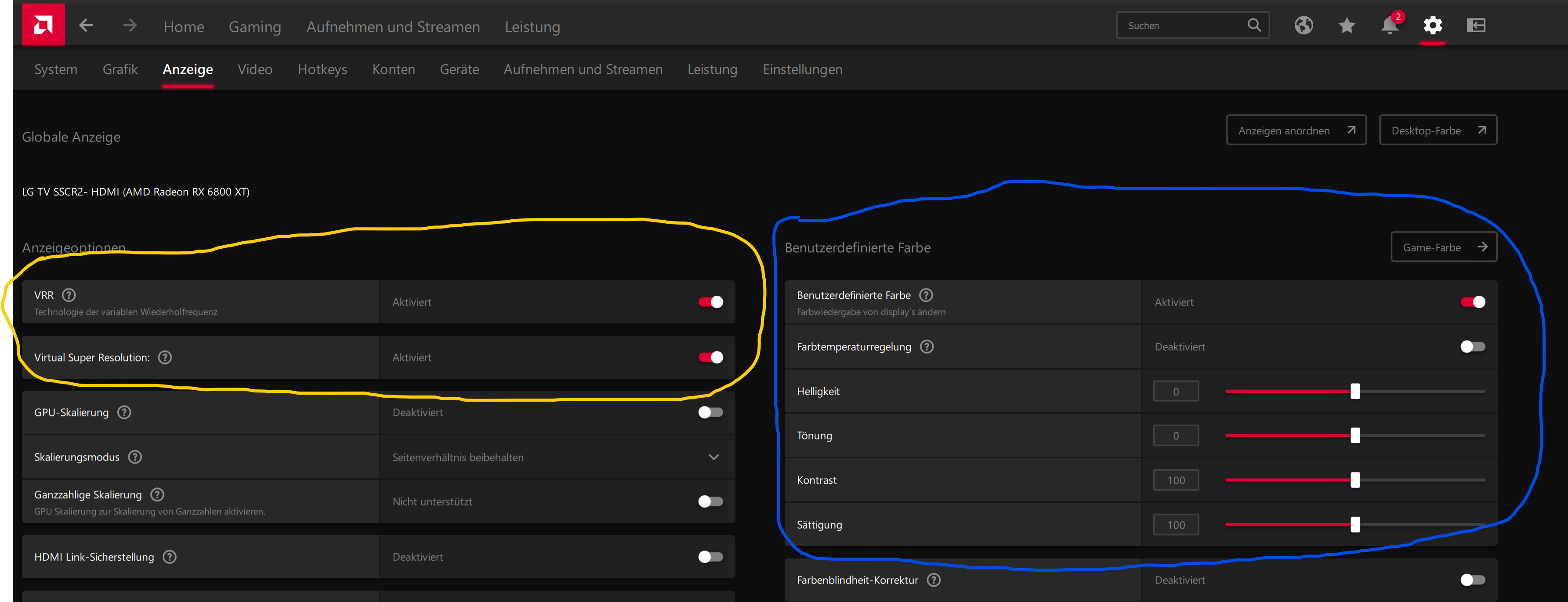Click the search magnifier icon
This screenshot has height=602, width=1568.
tap(1254, 25)
